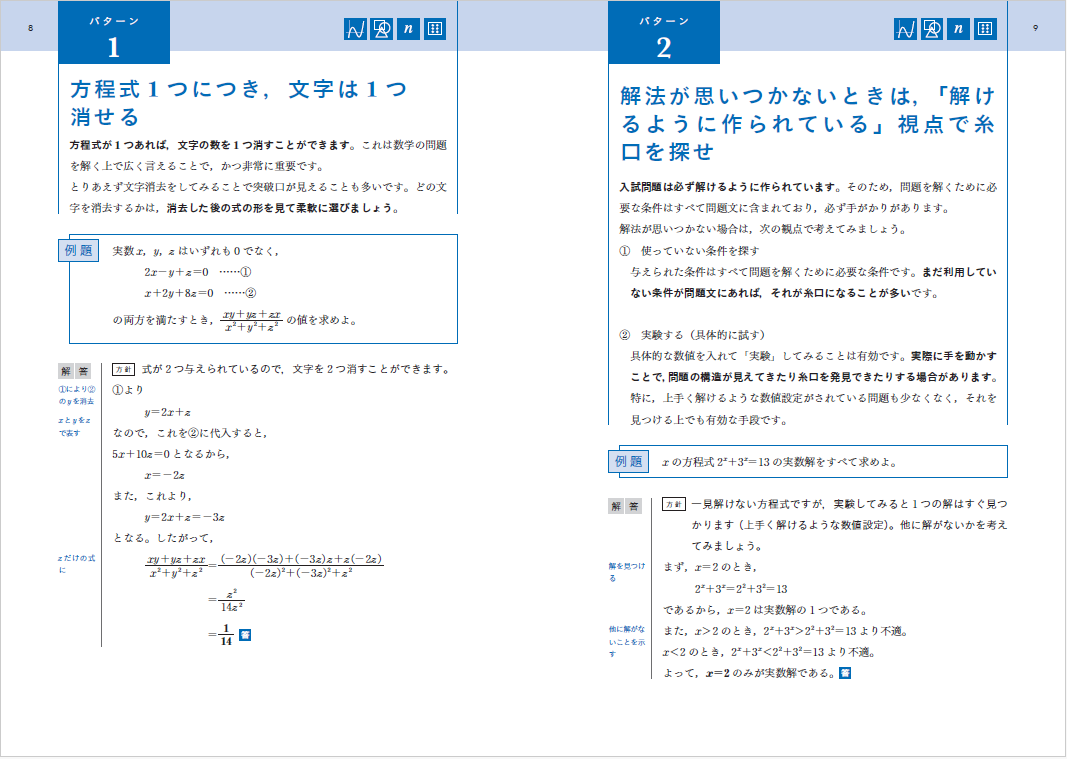Click the italic n icon in Pattern 1 header
1067x759 pixels.
pos(408,29)
